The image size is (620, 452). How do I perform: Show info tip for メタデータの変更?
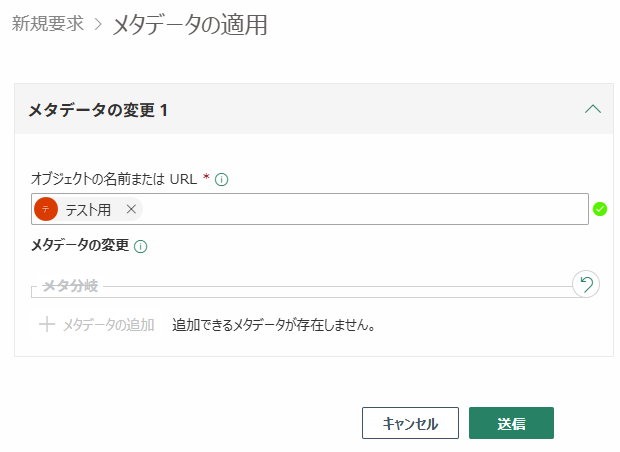141,246
